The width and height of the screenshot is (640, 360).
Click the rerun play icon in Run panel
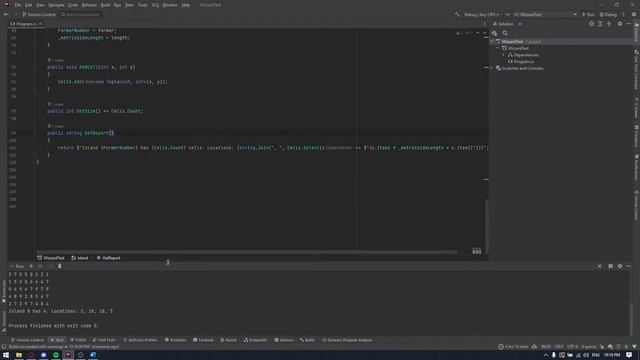[x=31, y=266]
